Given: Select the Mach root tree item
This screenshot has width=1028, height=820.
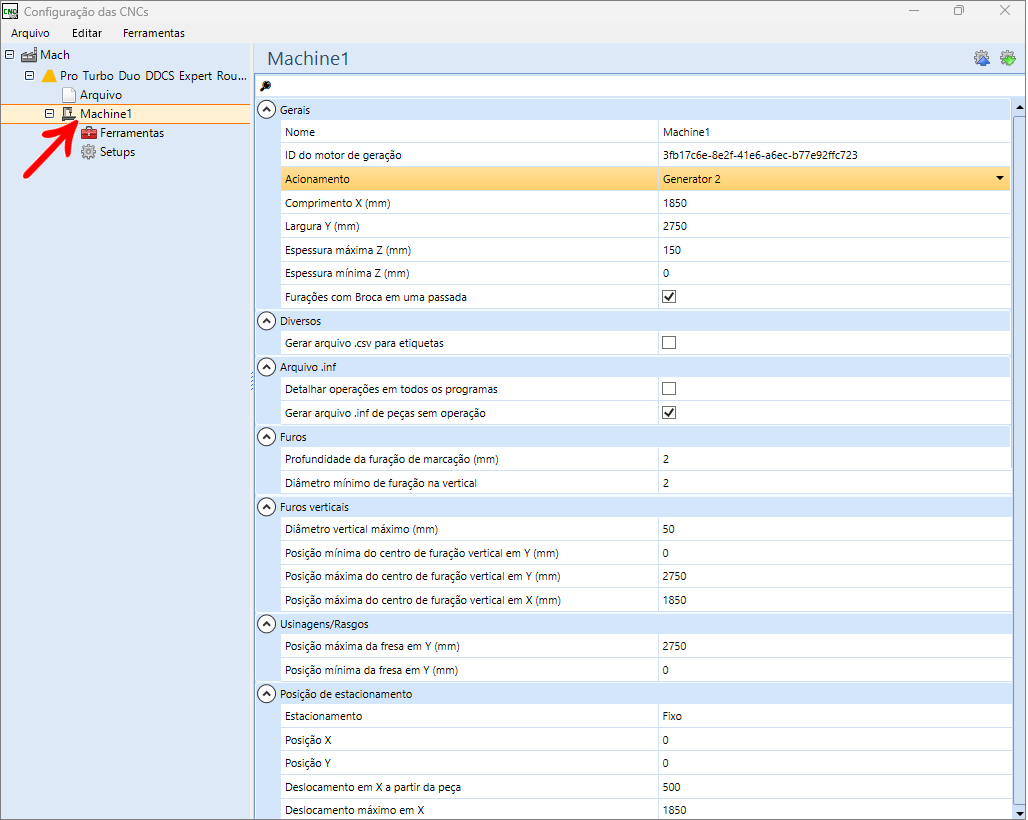Looking at the screenshot, I should click(54, 55).
